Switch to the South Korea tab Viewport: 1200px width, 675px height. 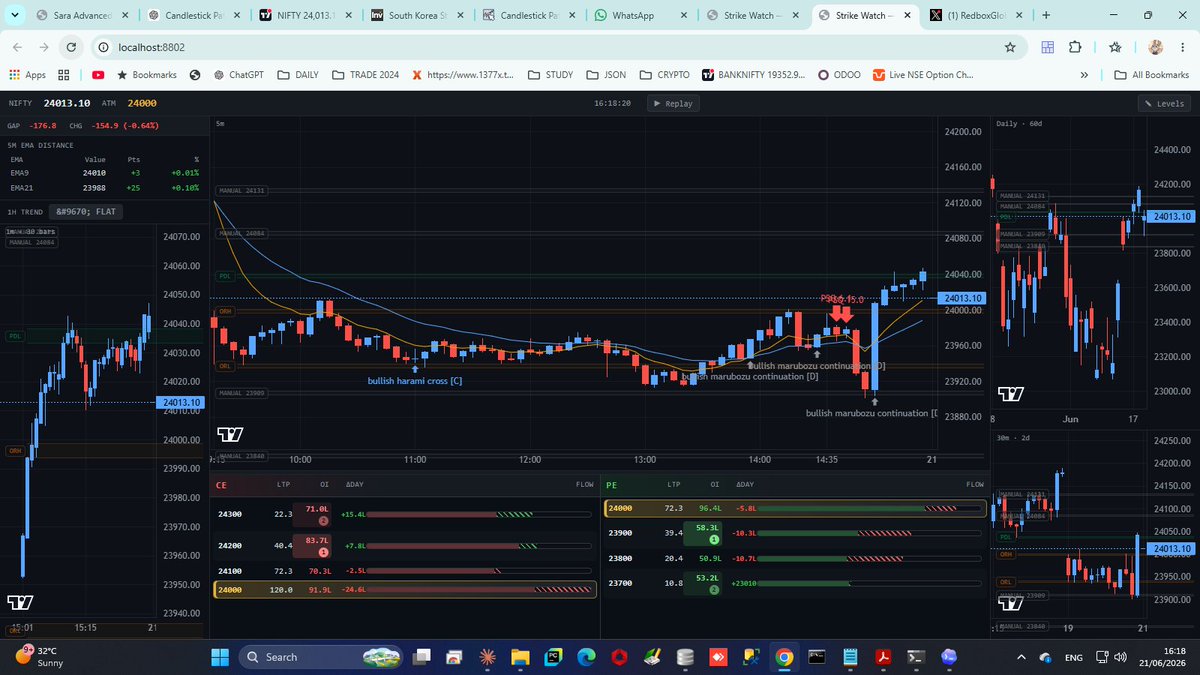pyautogui.click(x=418, y=15)
